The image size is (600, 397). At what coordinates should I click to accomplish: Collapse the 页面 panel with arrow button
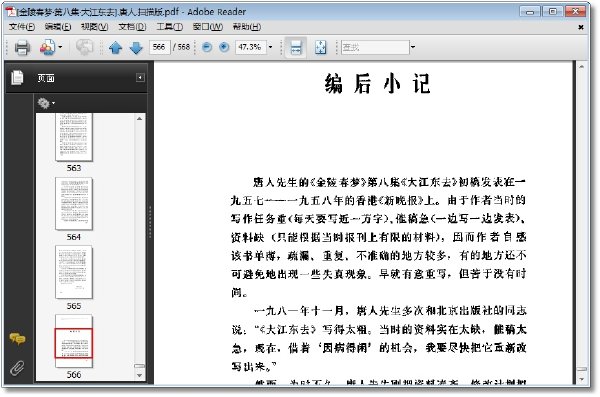tap(140, 78)
